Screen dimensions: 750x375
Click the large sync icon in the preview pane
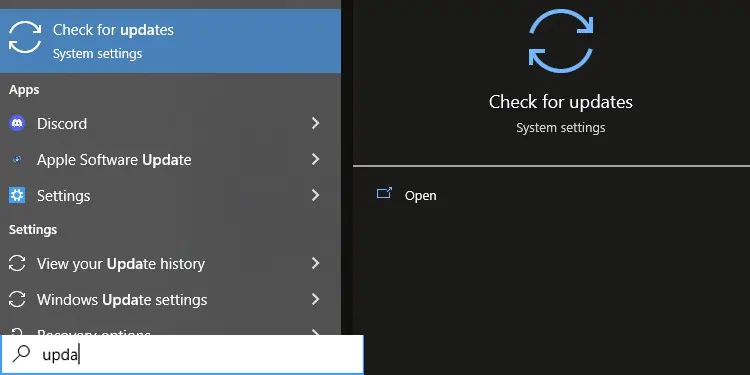tap(561, 41)
